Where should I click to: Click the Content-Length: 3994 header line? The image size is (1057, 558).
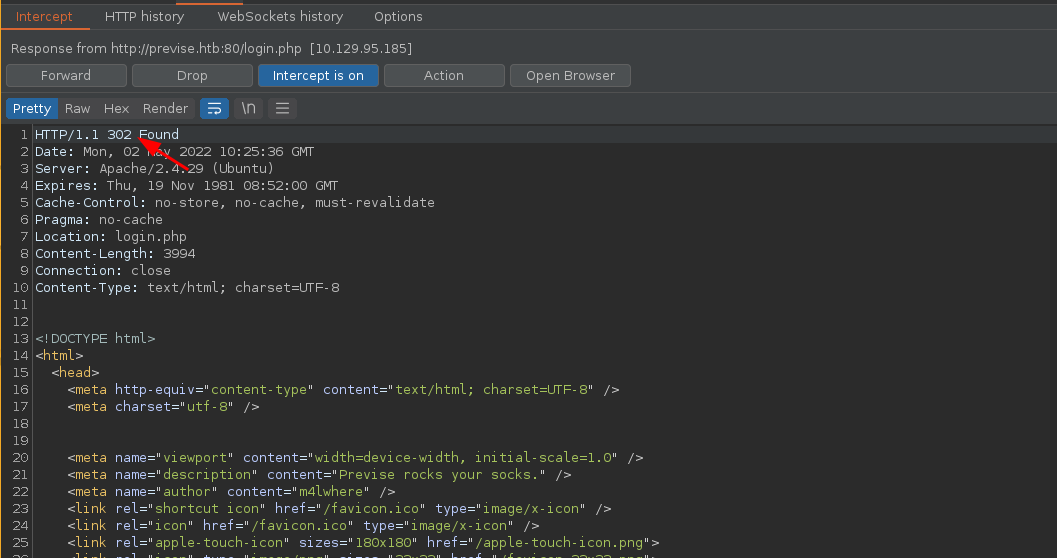(x=115, y=254)
